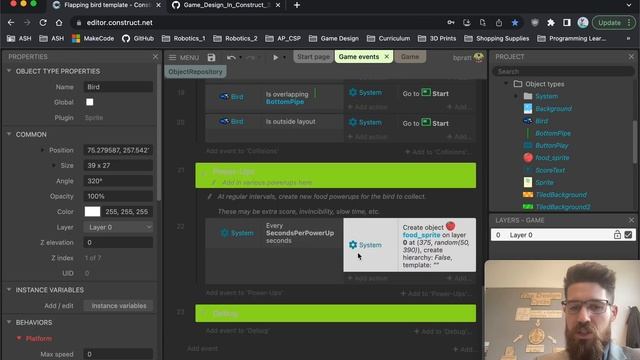
Task: Click Add event to 'Power-Ups'
Action: [x=244, y=293]
